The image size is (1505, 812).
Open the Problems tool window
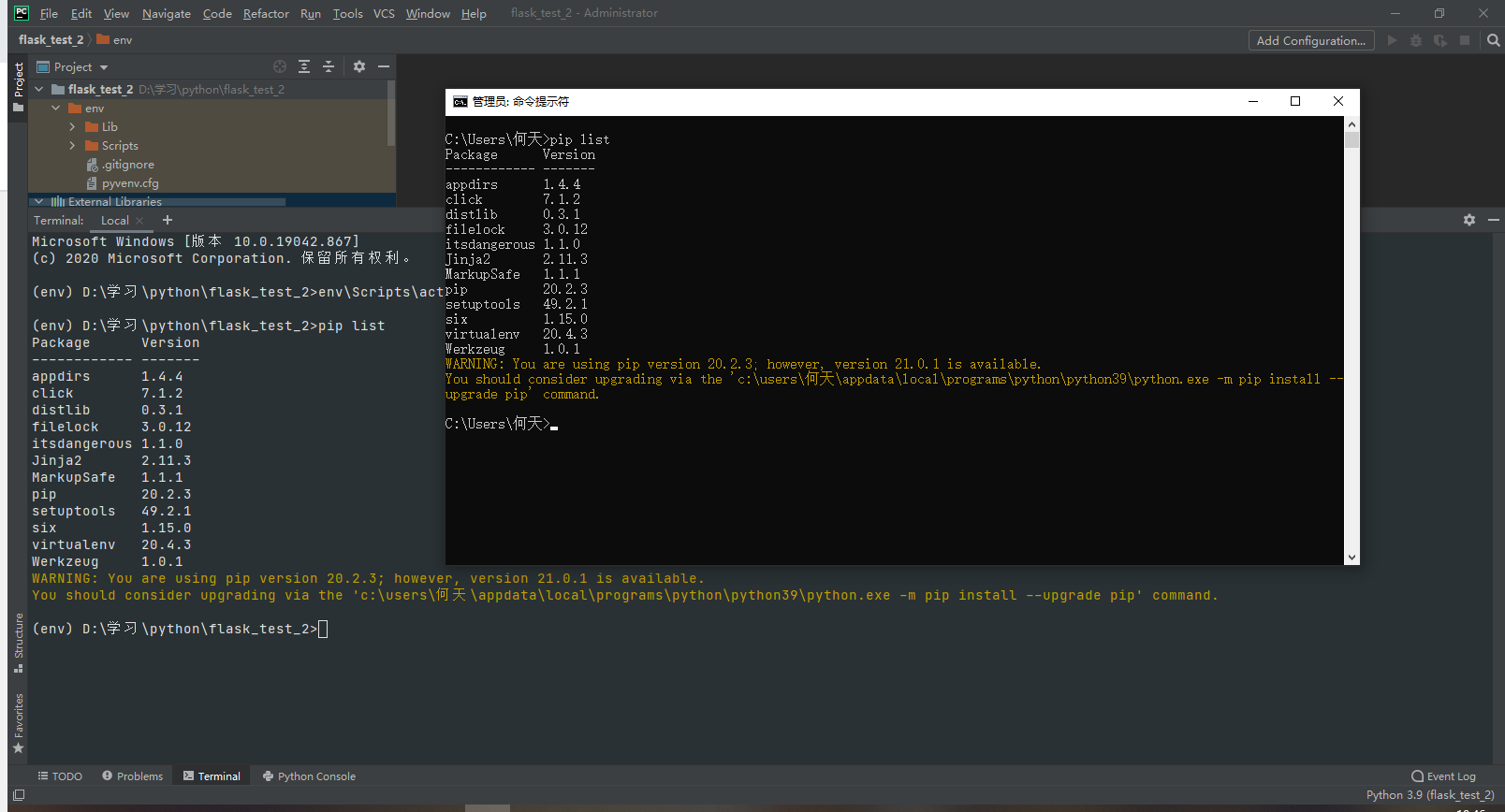click(132, 776)
